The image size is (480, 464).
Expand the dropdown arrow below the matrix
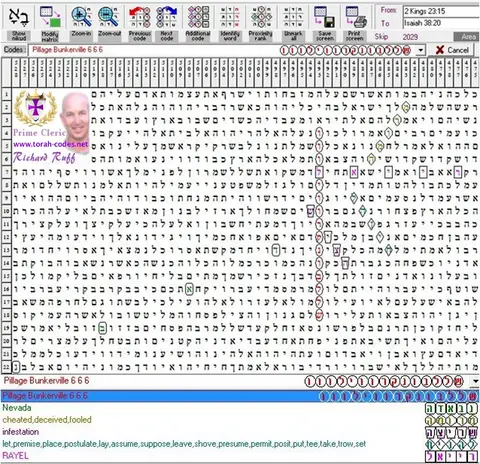click(x=475, y=381)
